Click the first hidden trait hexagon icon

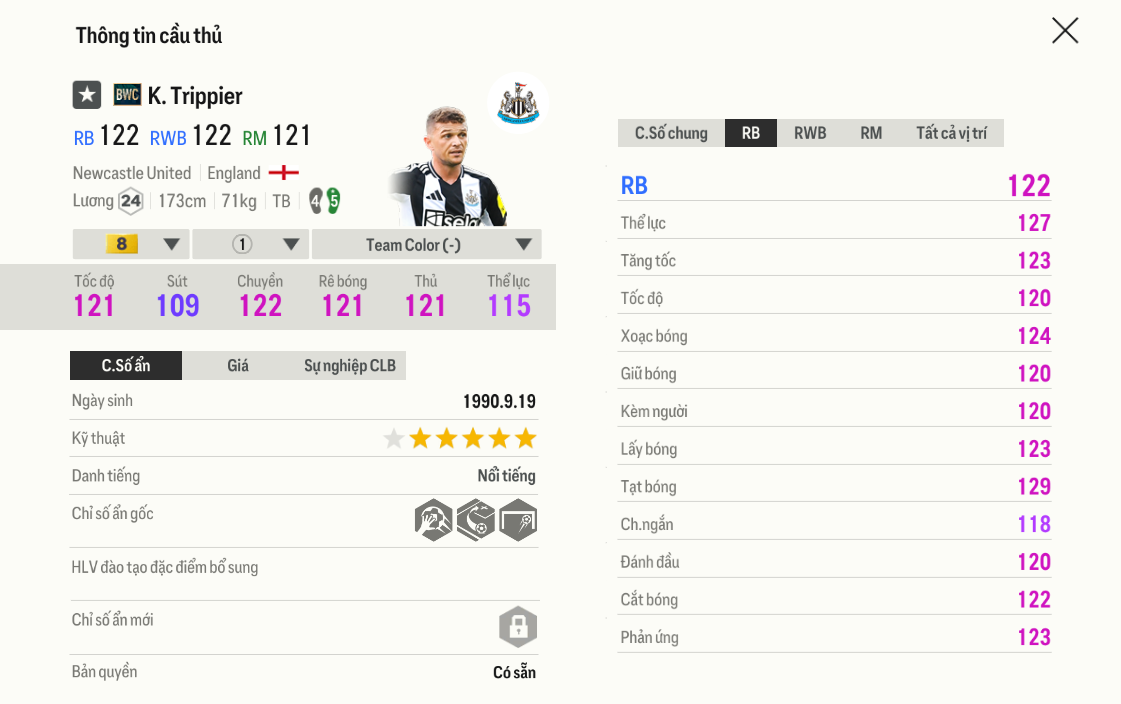433,519
